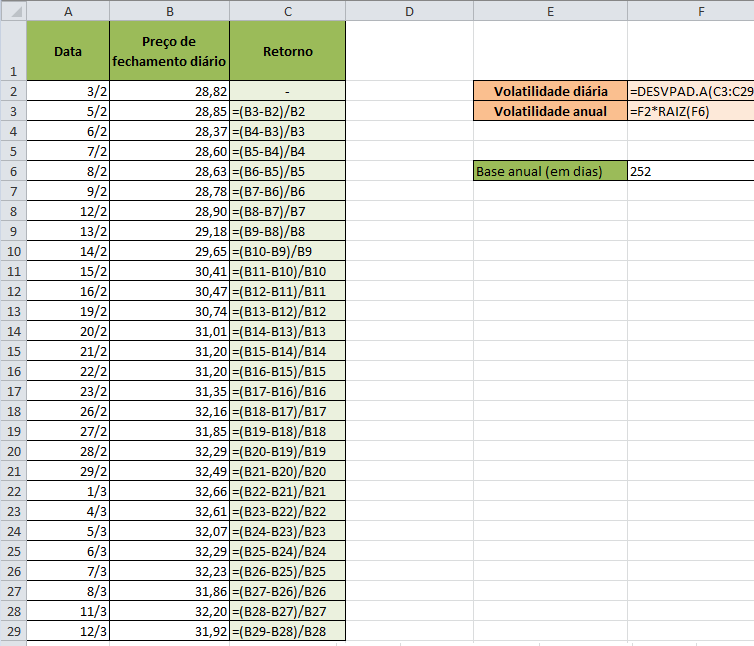
Task: Click price cell 31,92
Action: coord(169,631)
